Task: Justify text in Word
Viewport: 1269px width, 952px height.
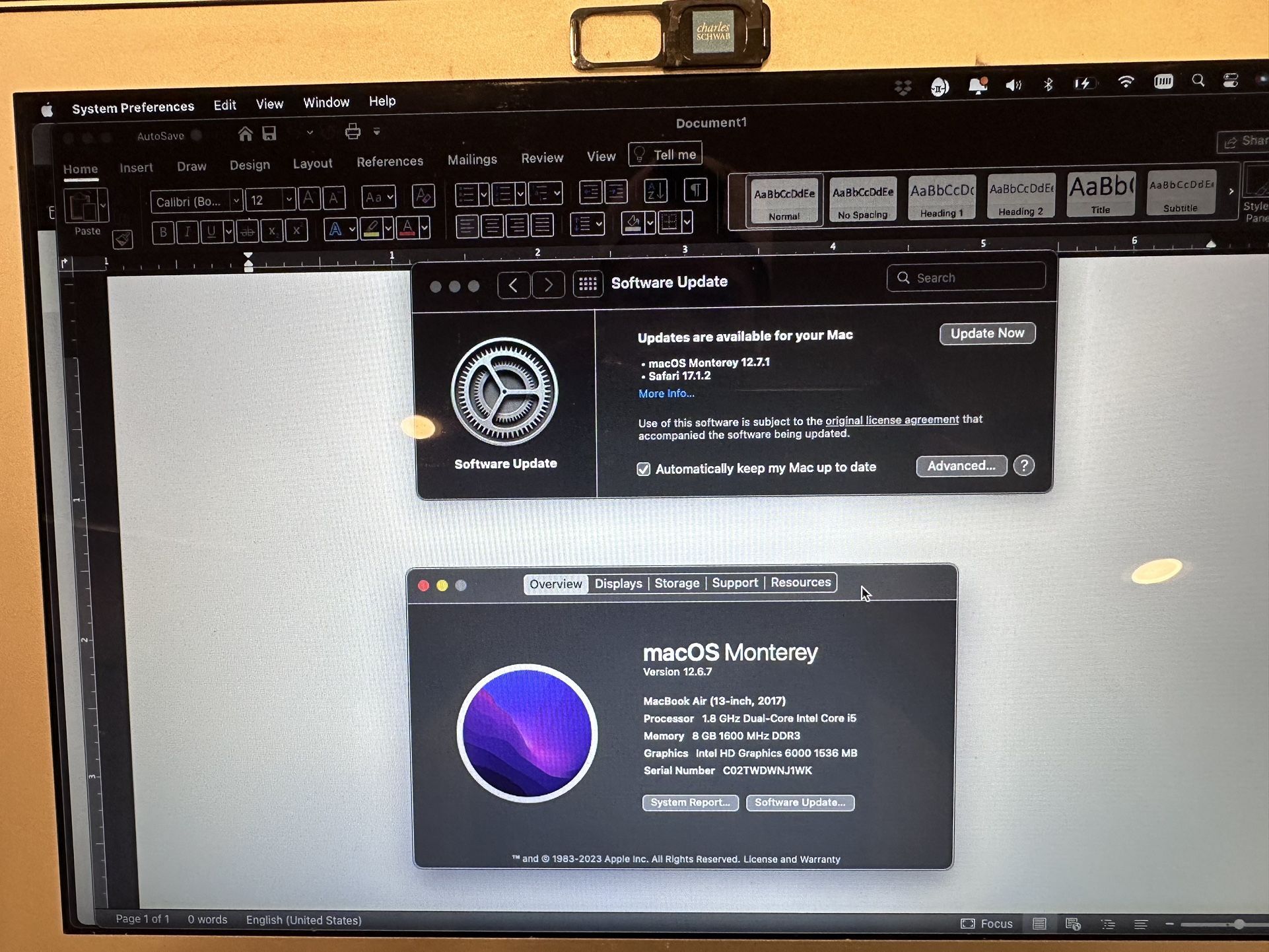Action: [542, 225]
